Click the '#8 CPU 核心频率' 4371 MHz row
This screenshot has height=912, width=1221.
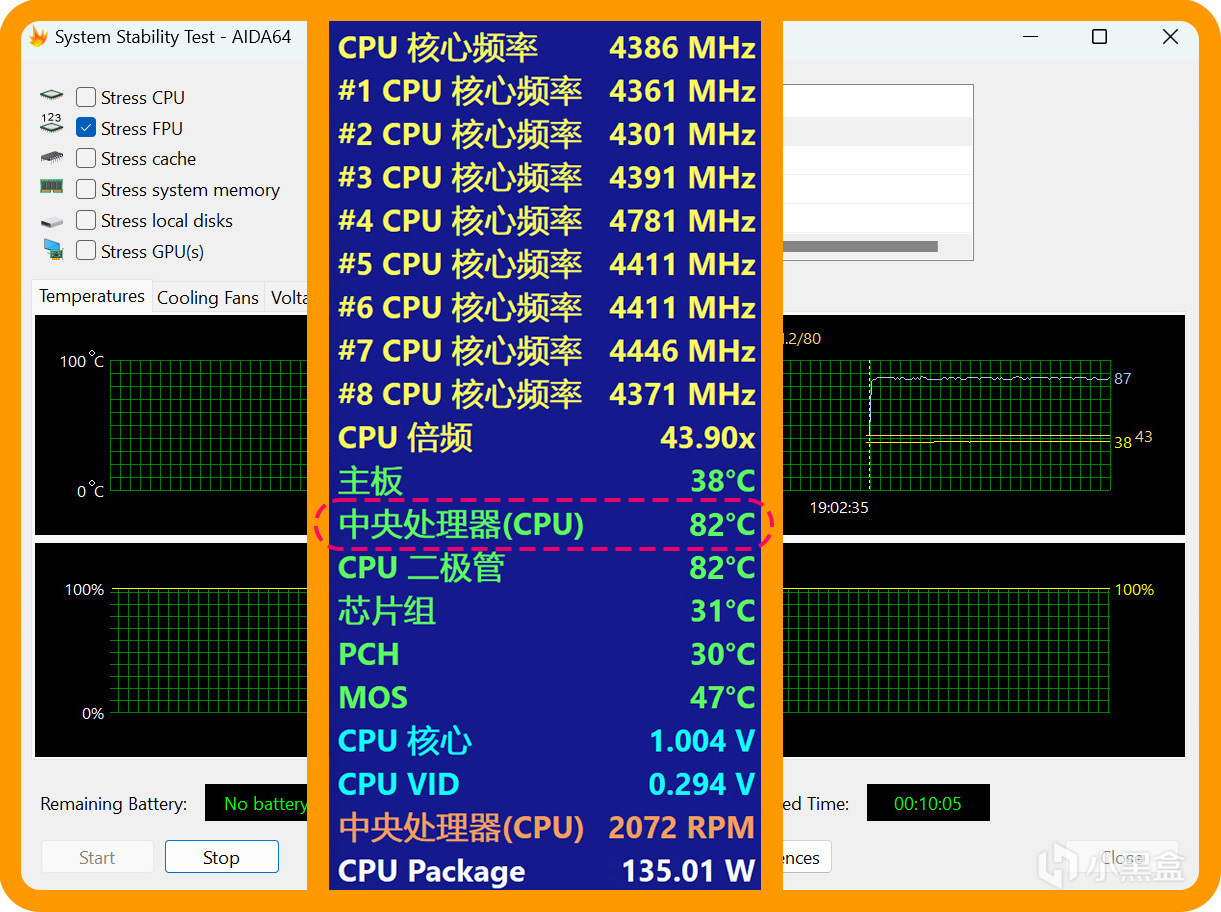tap(546, 394)
